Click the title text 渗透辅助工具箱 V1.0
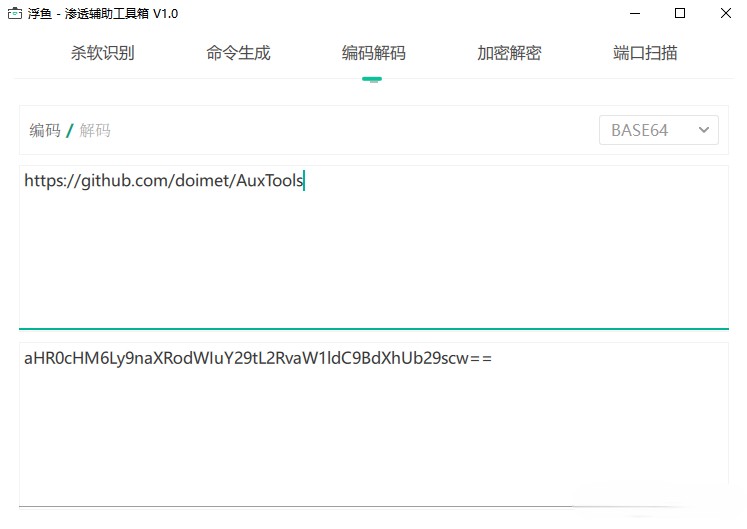 point(121,13)
